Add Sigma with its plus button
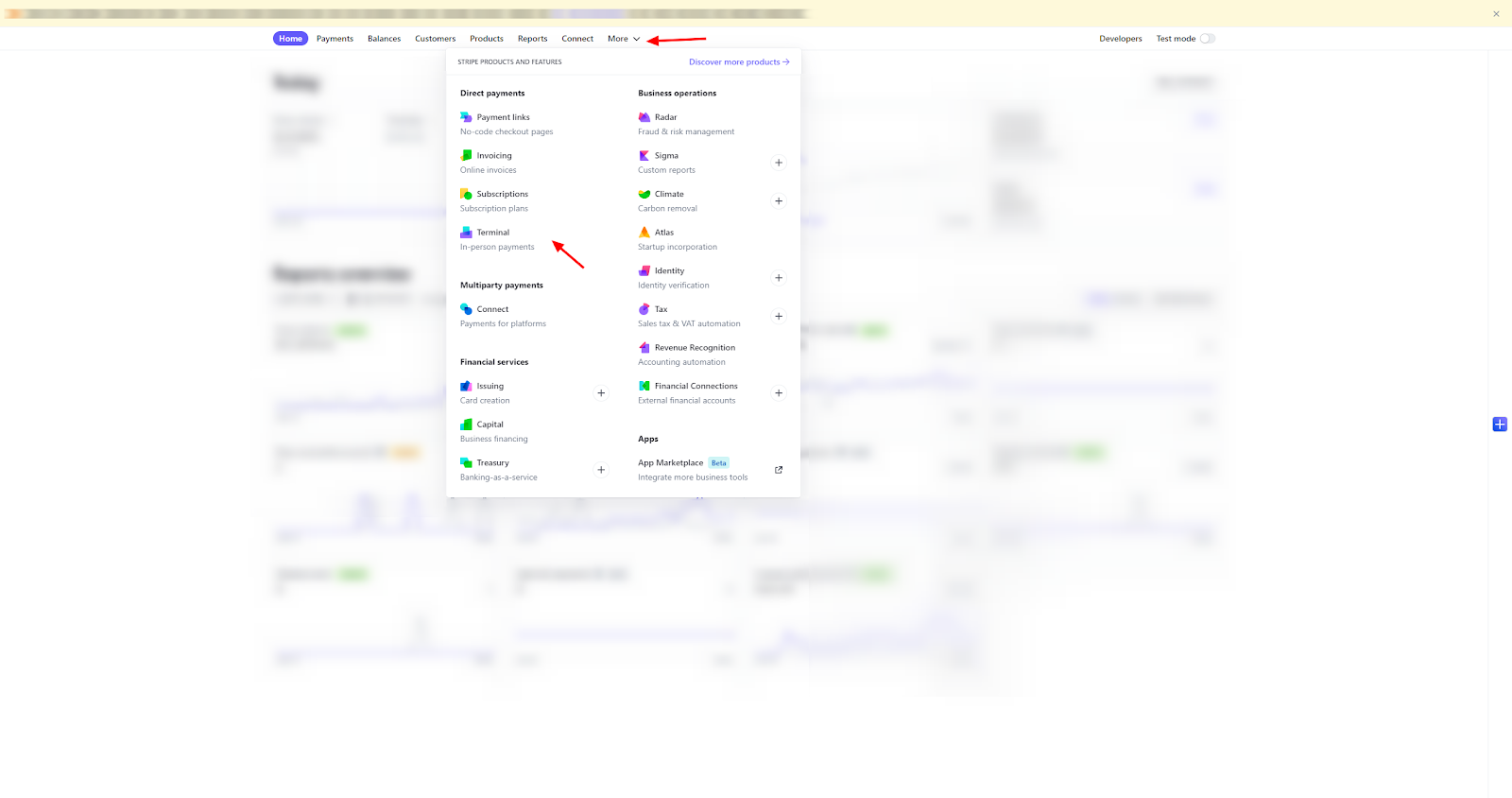1512x798 pixels. [779, 163]
